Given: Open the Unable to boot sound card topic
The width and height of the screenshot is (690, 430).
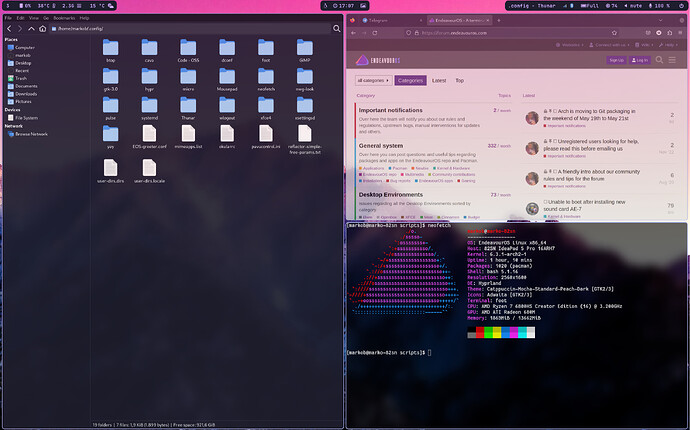Looking at the screenshot, I should tap(584, 206).
